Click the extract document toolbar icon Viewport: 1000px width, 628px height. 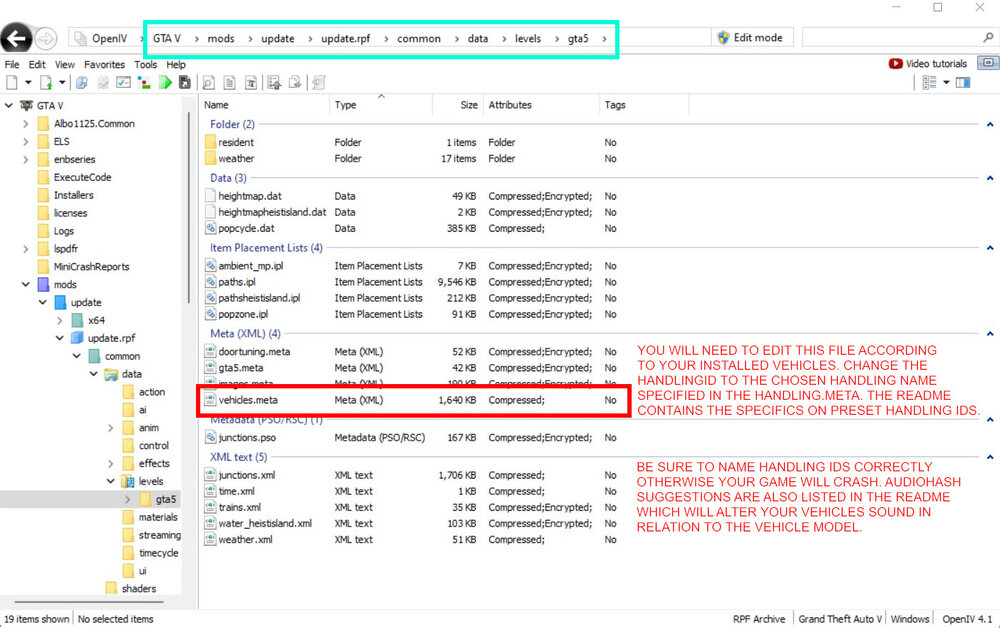coord(295,82)
